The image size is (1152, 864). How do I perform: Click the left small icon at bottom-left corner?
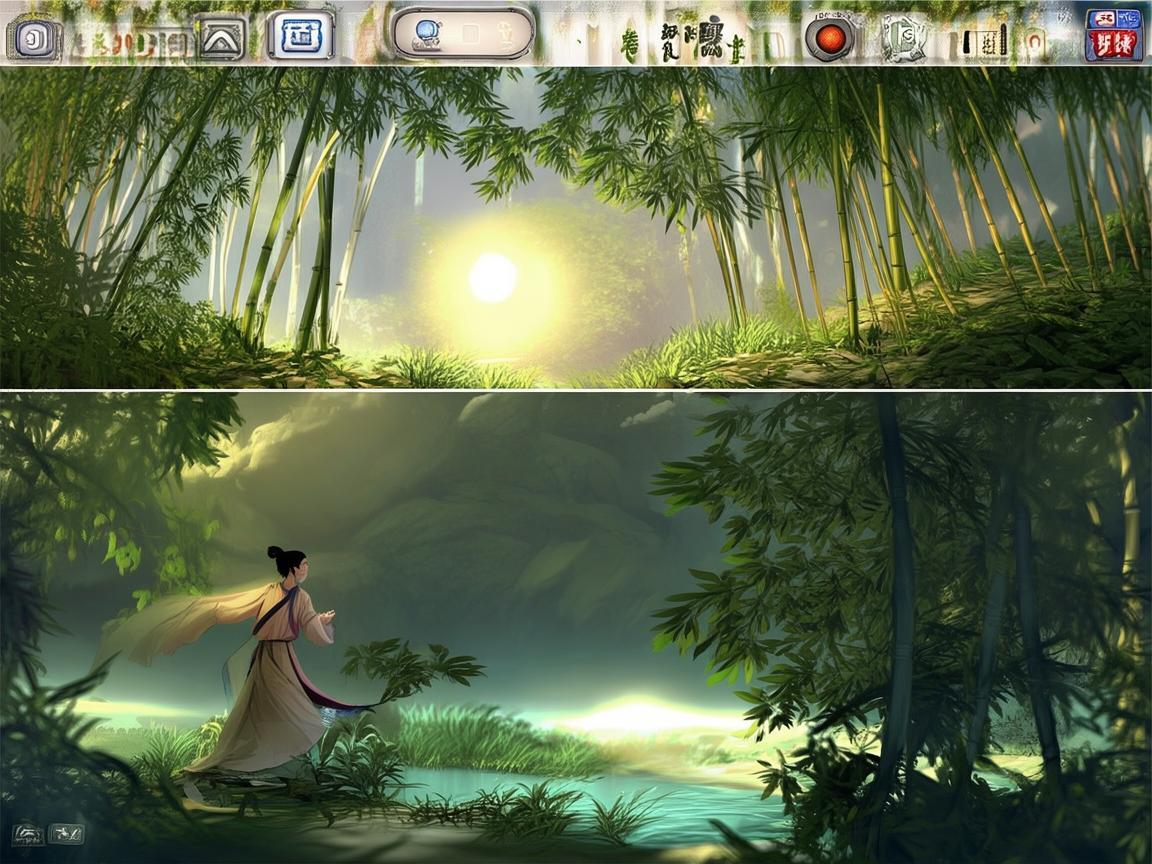tap(28, 834)
